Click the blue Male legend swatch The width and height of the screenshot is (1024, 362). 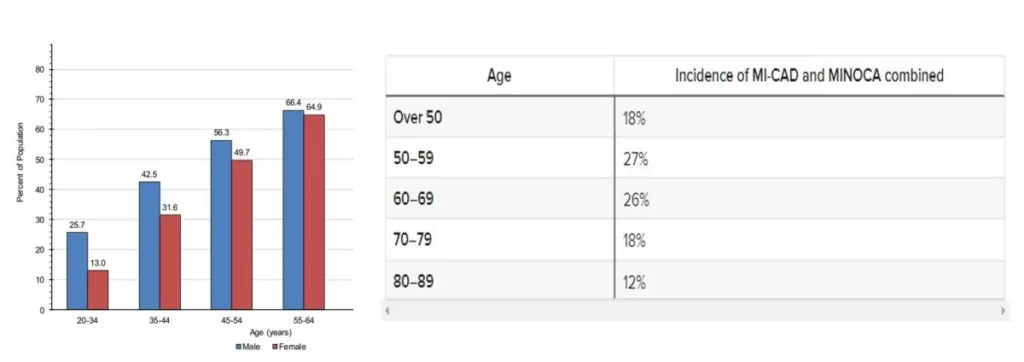click(x=238, y=347)
